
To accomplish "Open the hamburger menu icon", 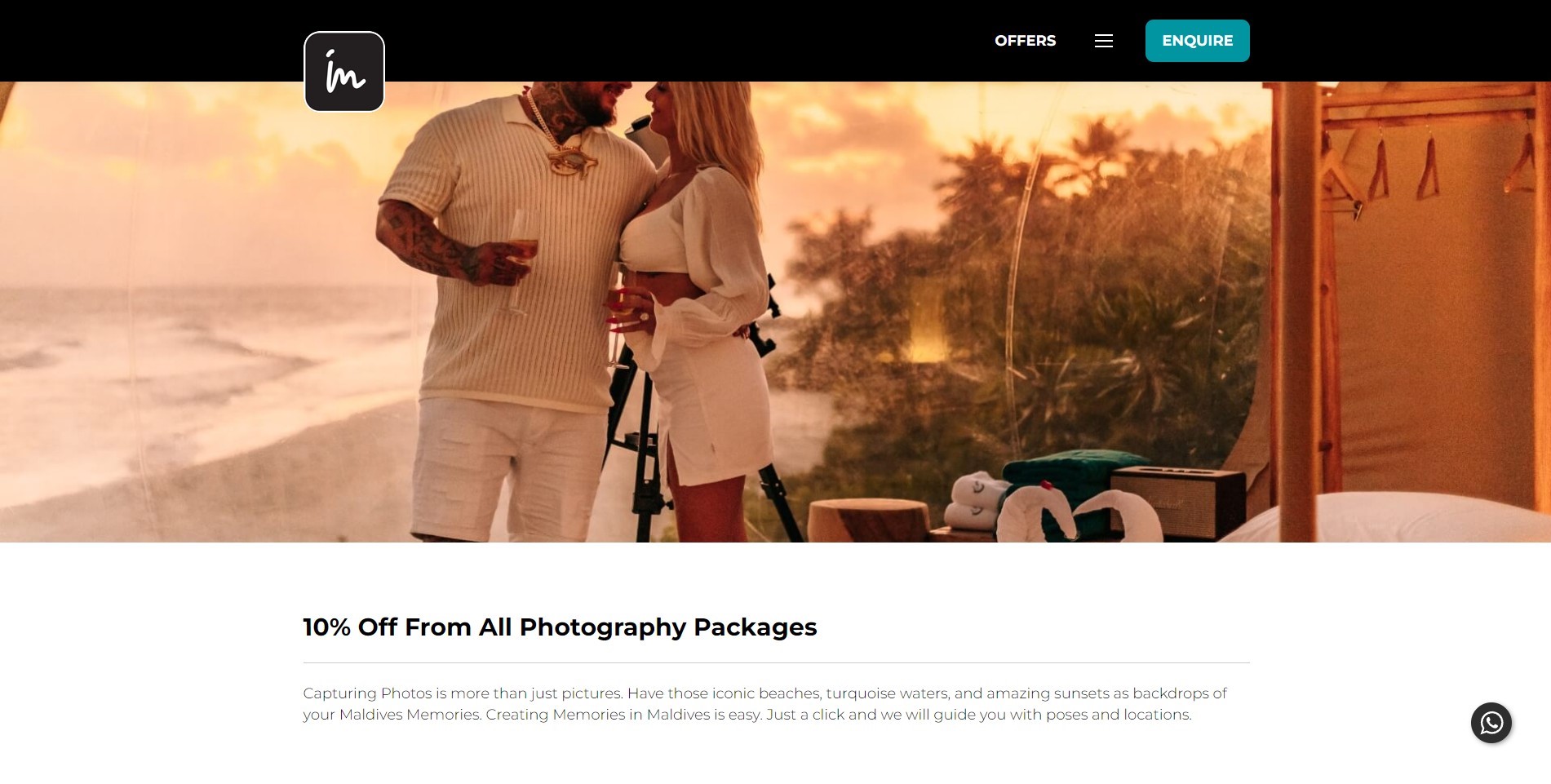I will tap(1103, 41).
